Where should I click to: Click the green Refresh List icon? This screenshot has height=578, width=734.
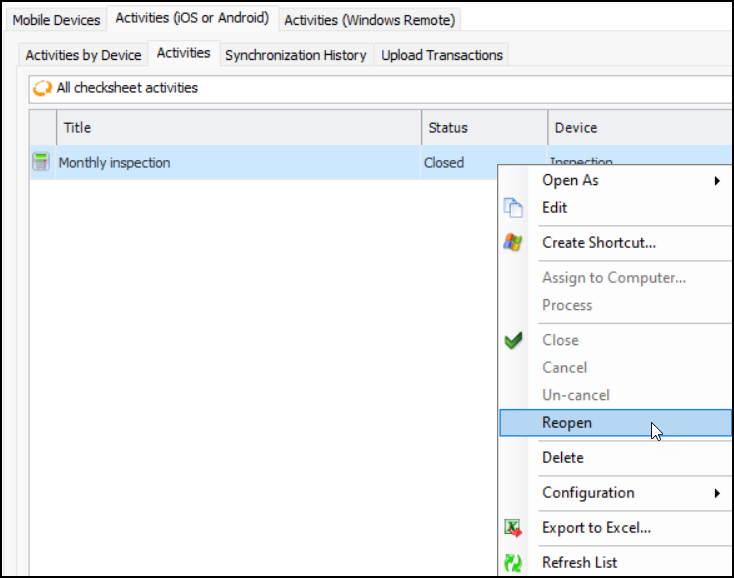513,562
